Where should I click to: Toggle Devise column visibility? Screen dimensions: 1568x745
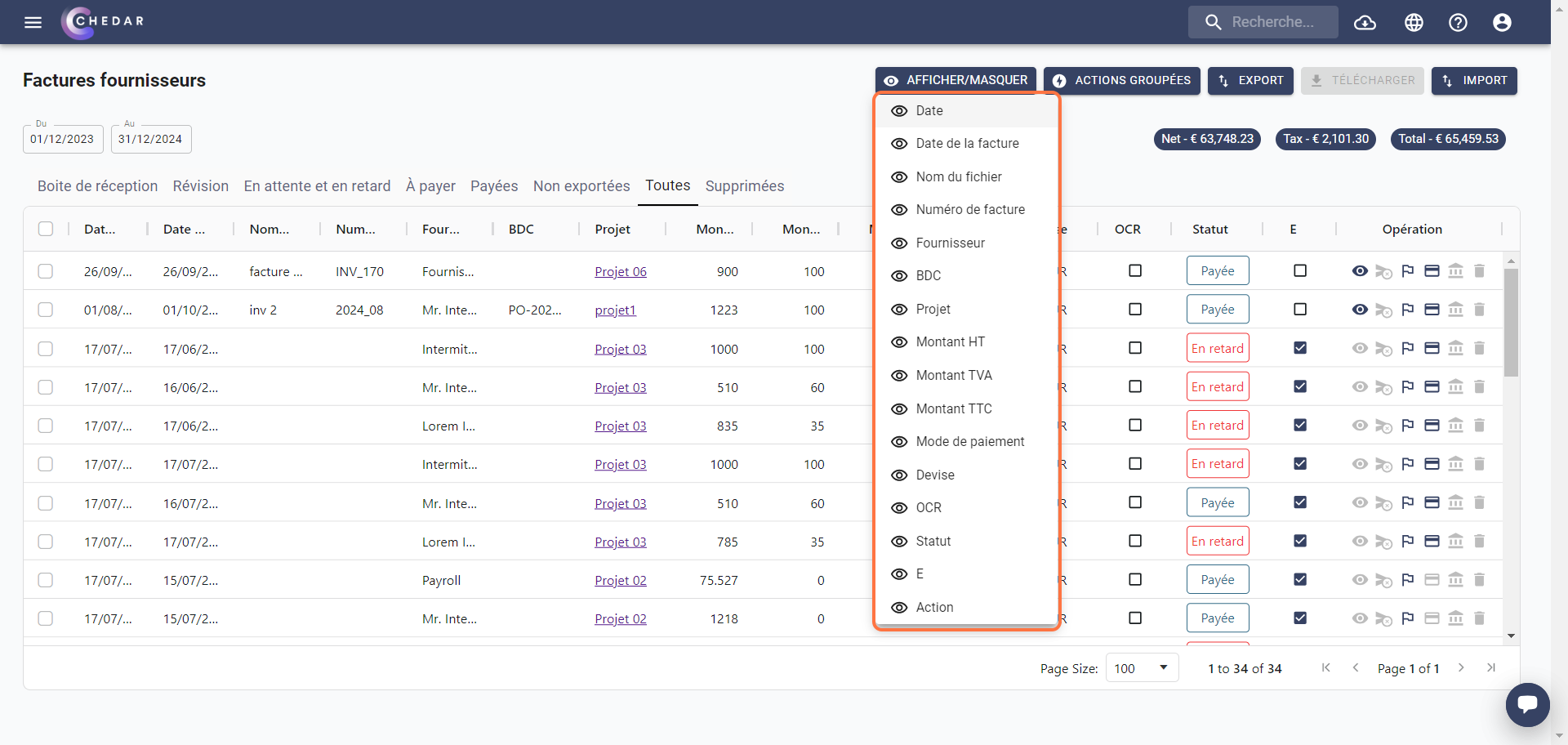966,475
